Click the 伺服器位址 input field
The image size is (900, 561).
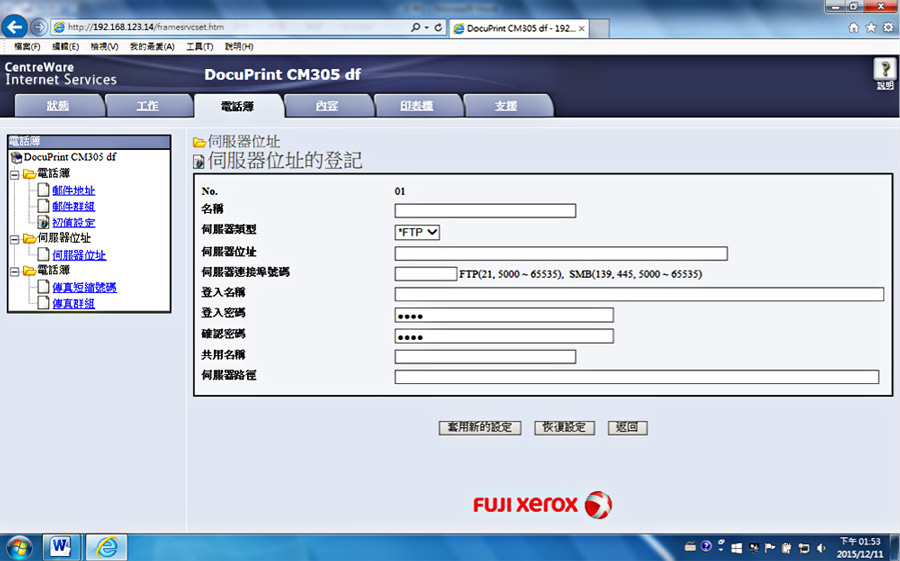point(561,253)
